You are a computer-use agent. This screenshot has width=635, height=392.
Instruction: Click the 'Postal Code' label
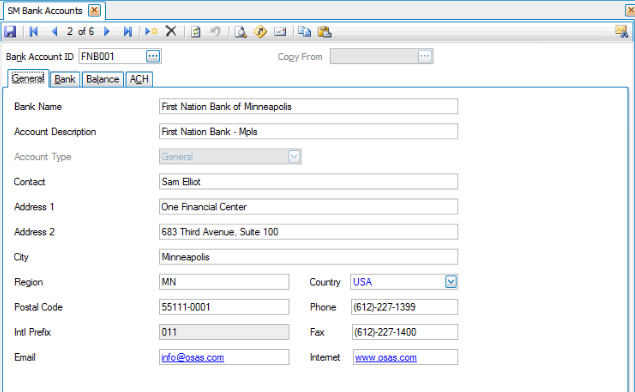pos(38,307)
